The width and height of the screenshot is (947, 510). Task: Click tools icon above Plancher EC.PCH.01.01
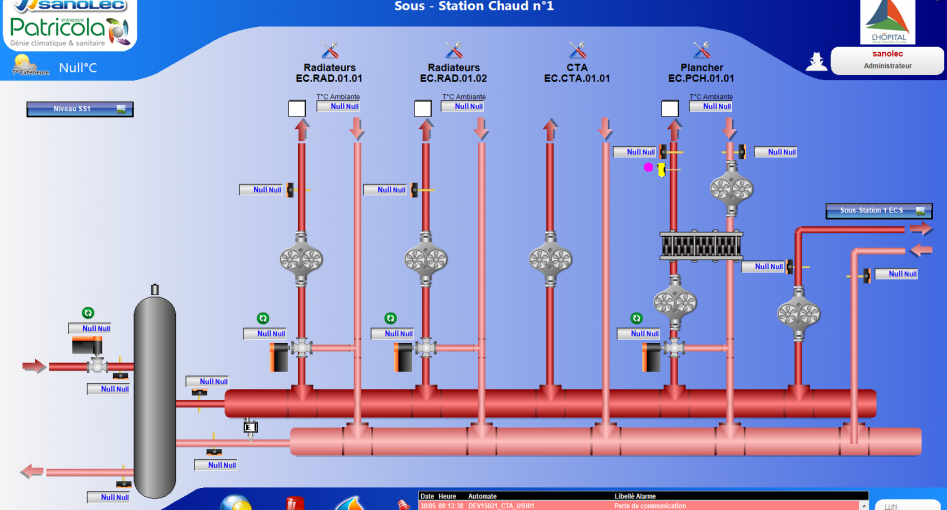point(701,51)
